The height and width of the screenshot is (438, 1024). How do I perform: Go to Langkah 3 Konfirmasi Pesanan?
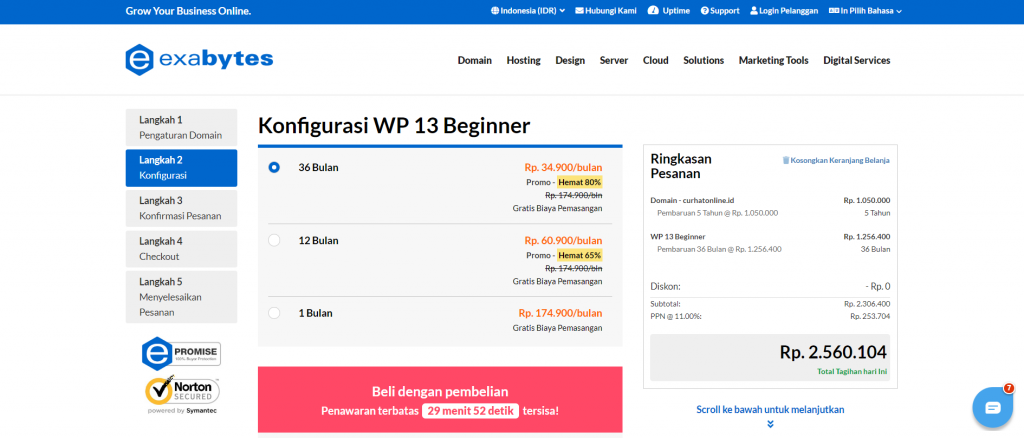click(x=182, y=208)
